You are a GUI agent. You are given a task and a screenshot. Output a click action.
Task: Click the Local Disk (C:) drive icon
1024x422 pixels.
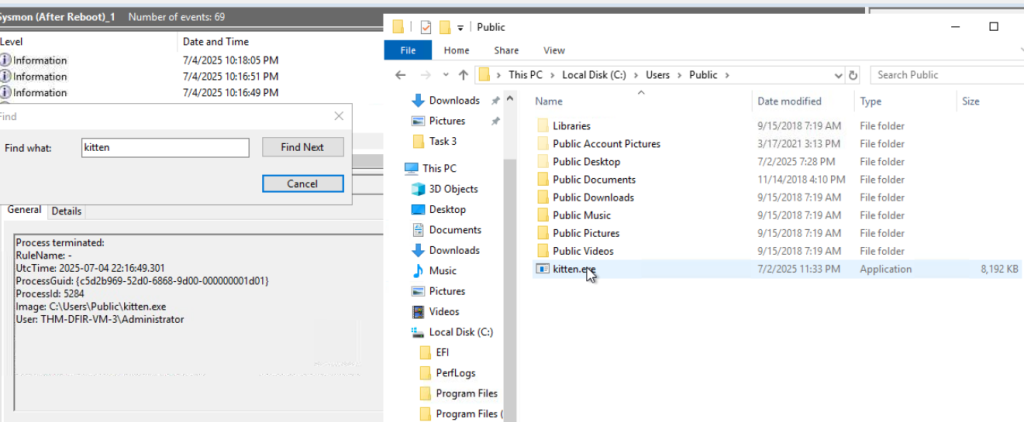418,332
